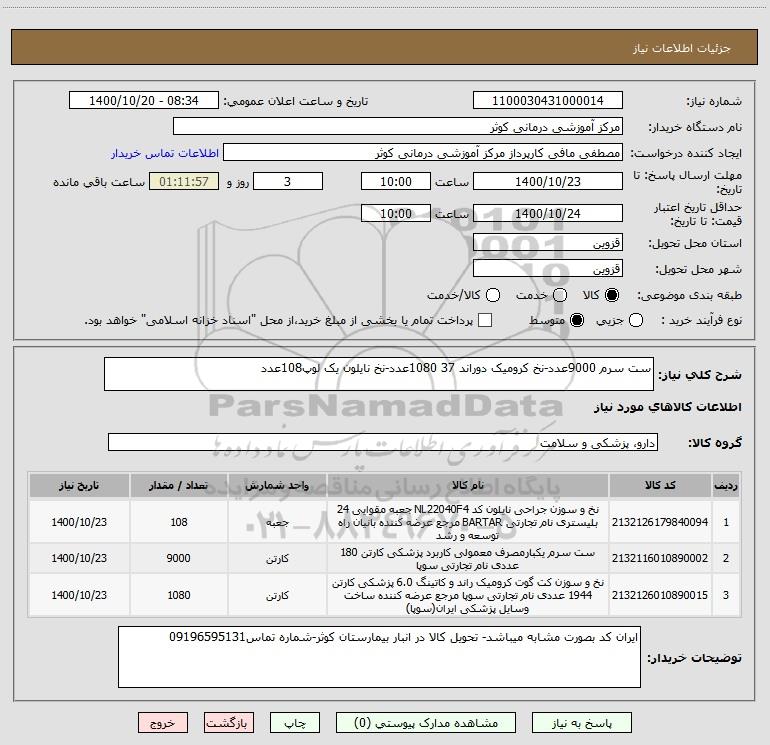Image resolution: width=770 pixels, height=745 pixels.
Task: Click the need date 1400/10/23 in row 1
Action: point(79,522)
